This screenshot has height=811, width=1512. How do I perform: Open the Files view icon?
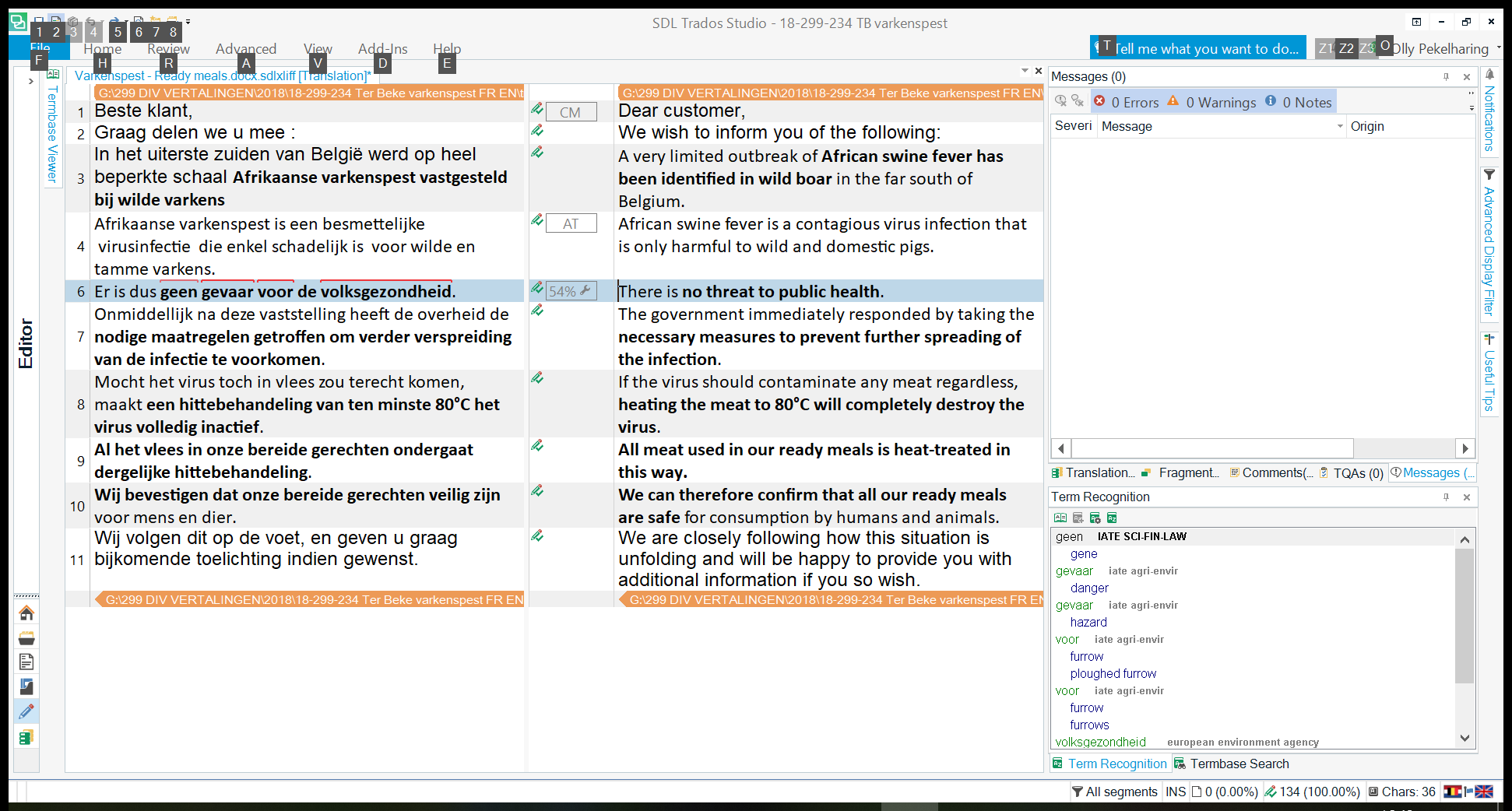[x=26, y=662]
